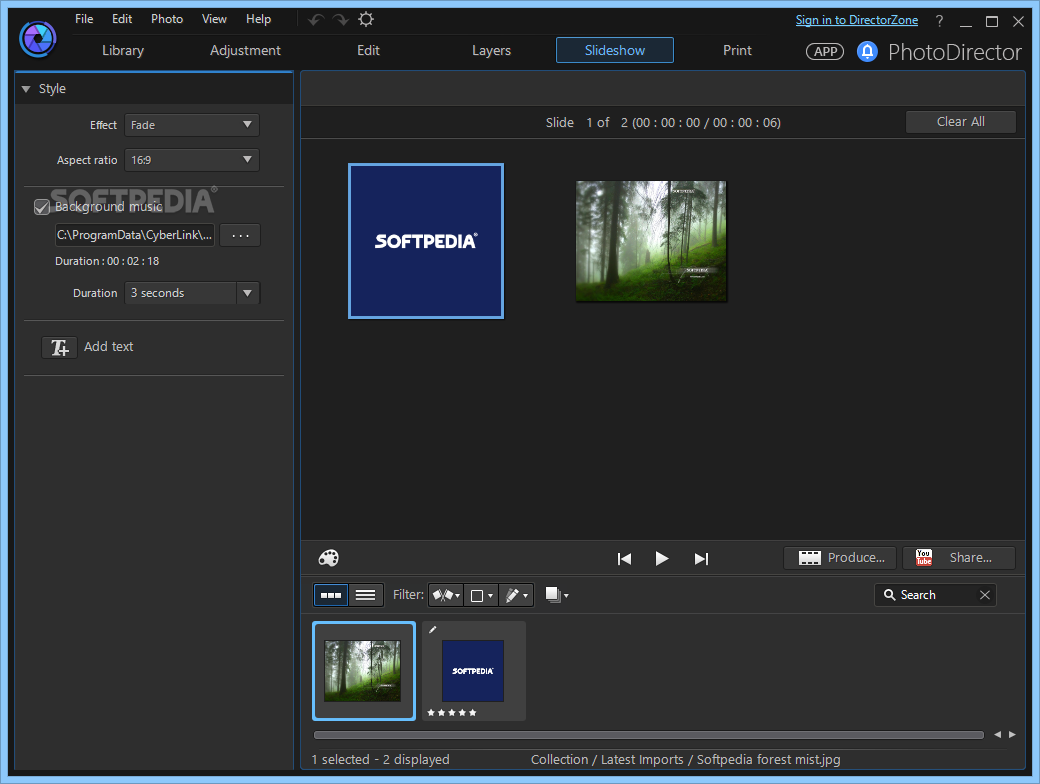
Task: Open the Help menu
Action: coord(259,19)
